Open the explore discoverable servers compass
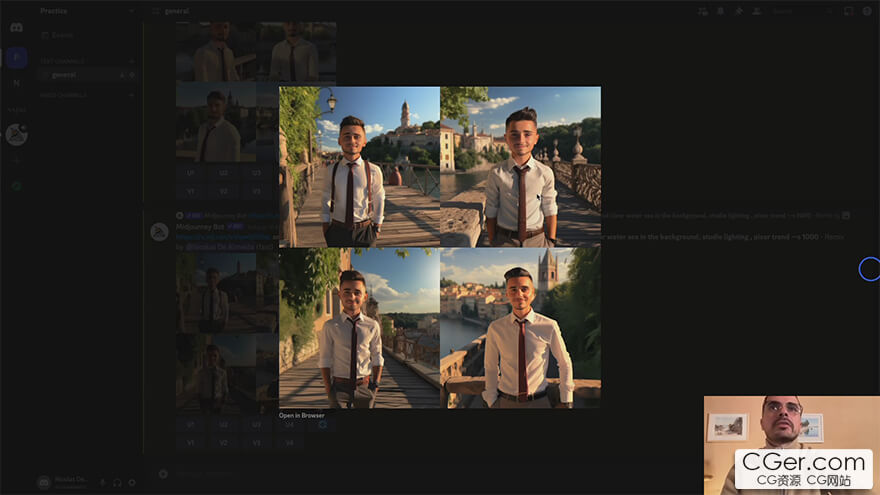The width and height of the screenshot is (880, 495). click(x=16, y=186)
